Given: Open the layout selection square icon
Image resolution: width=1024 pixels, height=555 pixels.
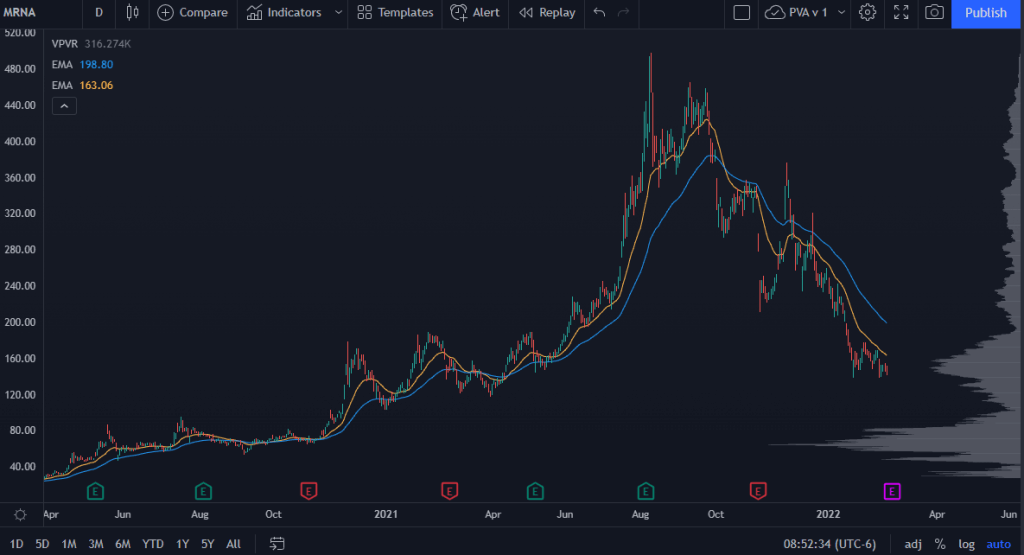Looking at the screenshot, I should (x=741, y=12).
